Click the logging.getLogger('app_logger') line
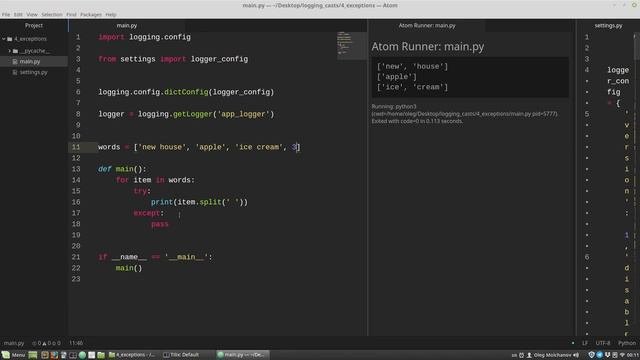This screenshot has width=640, height=360. 186,114
